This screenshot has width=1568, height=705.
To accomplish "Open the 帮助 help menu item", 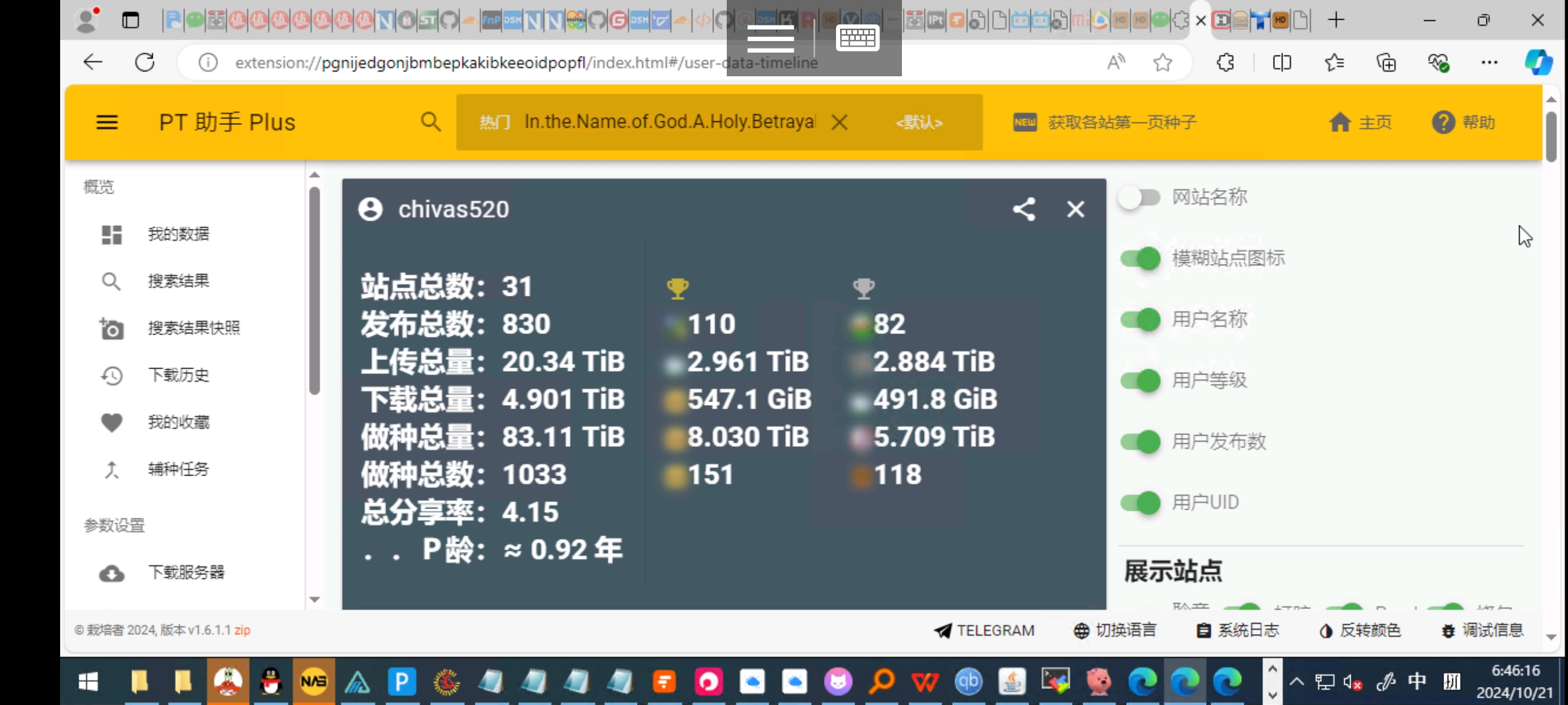I will coord(1463,123).
